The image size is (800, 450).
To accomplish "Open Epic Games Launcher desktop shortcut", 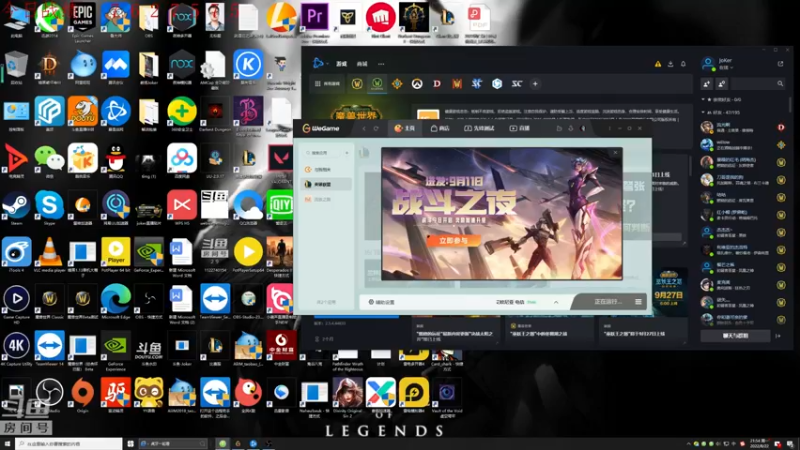I will tap(83, 19).
